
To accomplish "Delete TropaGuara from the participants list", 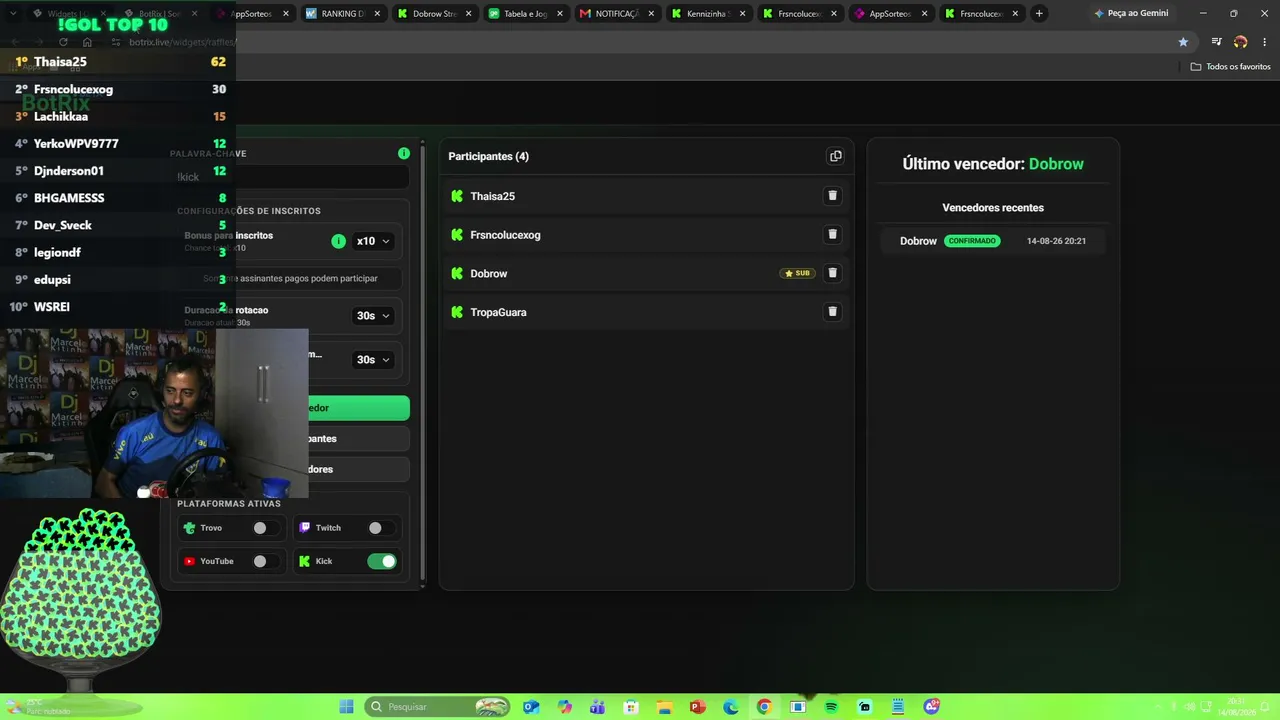I will coord(832,312).
